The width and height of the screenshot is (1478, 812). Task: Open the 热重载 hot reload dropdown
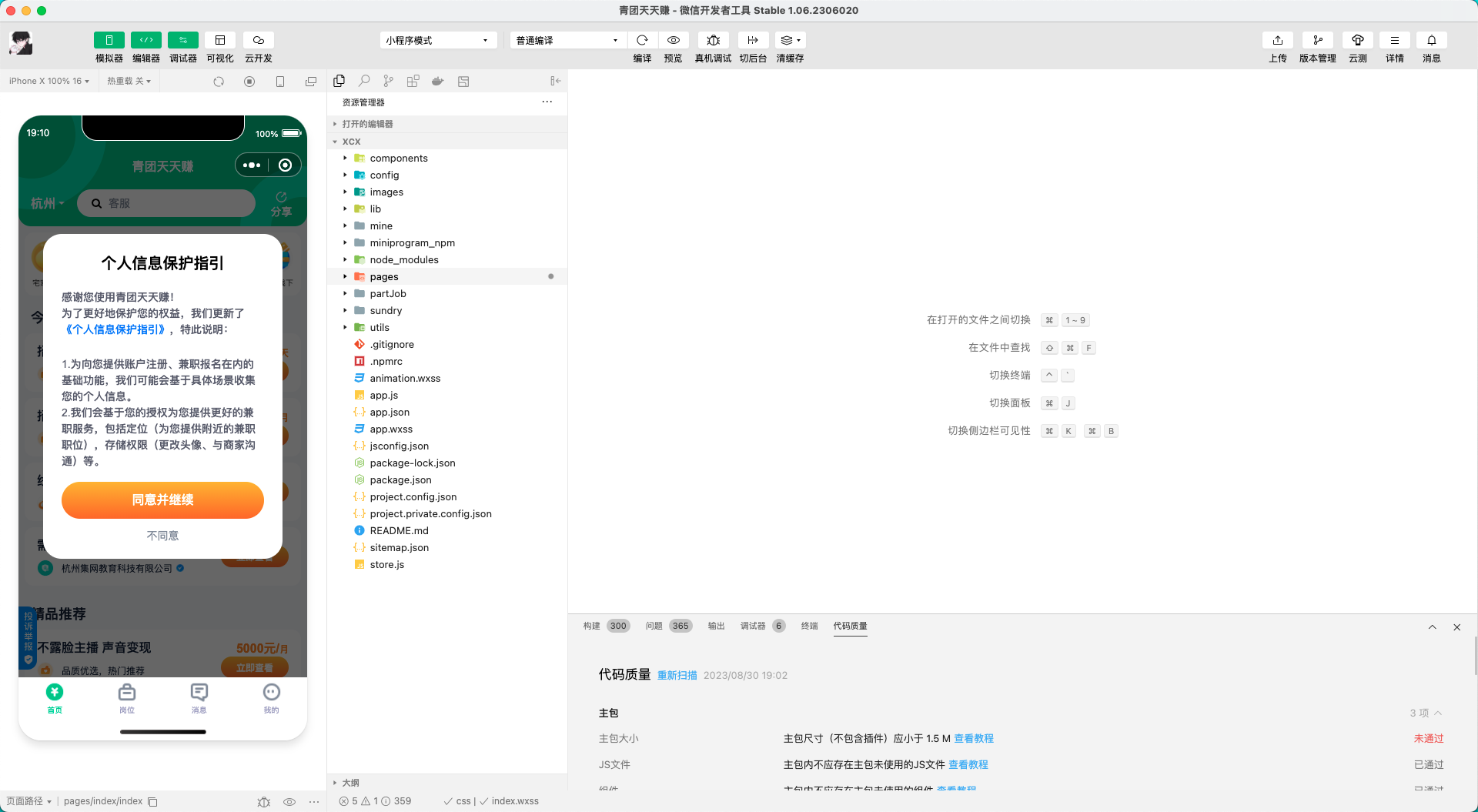[x=129, y=81]
